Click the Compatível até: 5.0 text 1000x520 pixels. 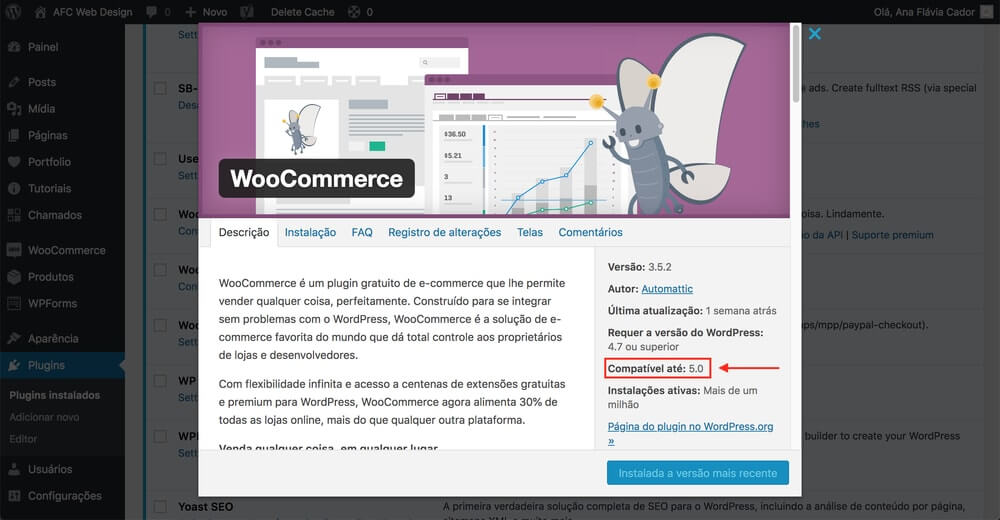(656, 369)
